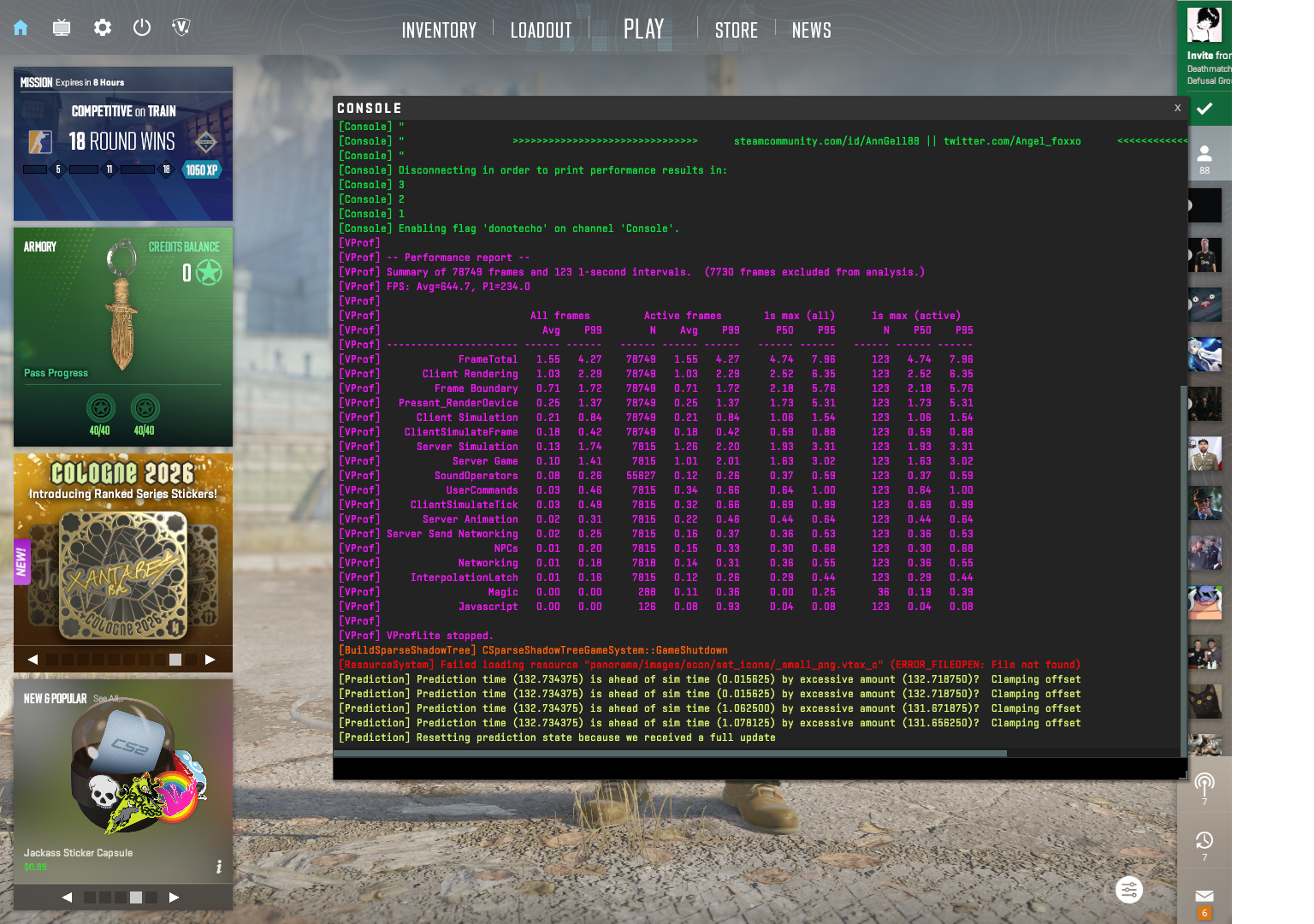1314x924 pixels.
Task: Show previous store item left arrow
Action: (x=67, y=897)
